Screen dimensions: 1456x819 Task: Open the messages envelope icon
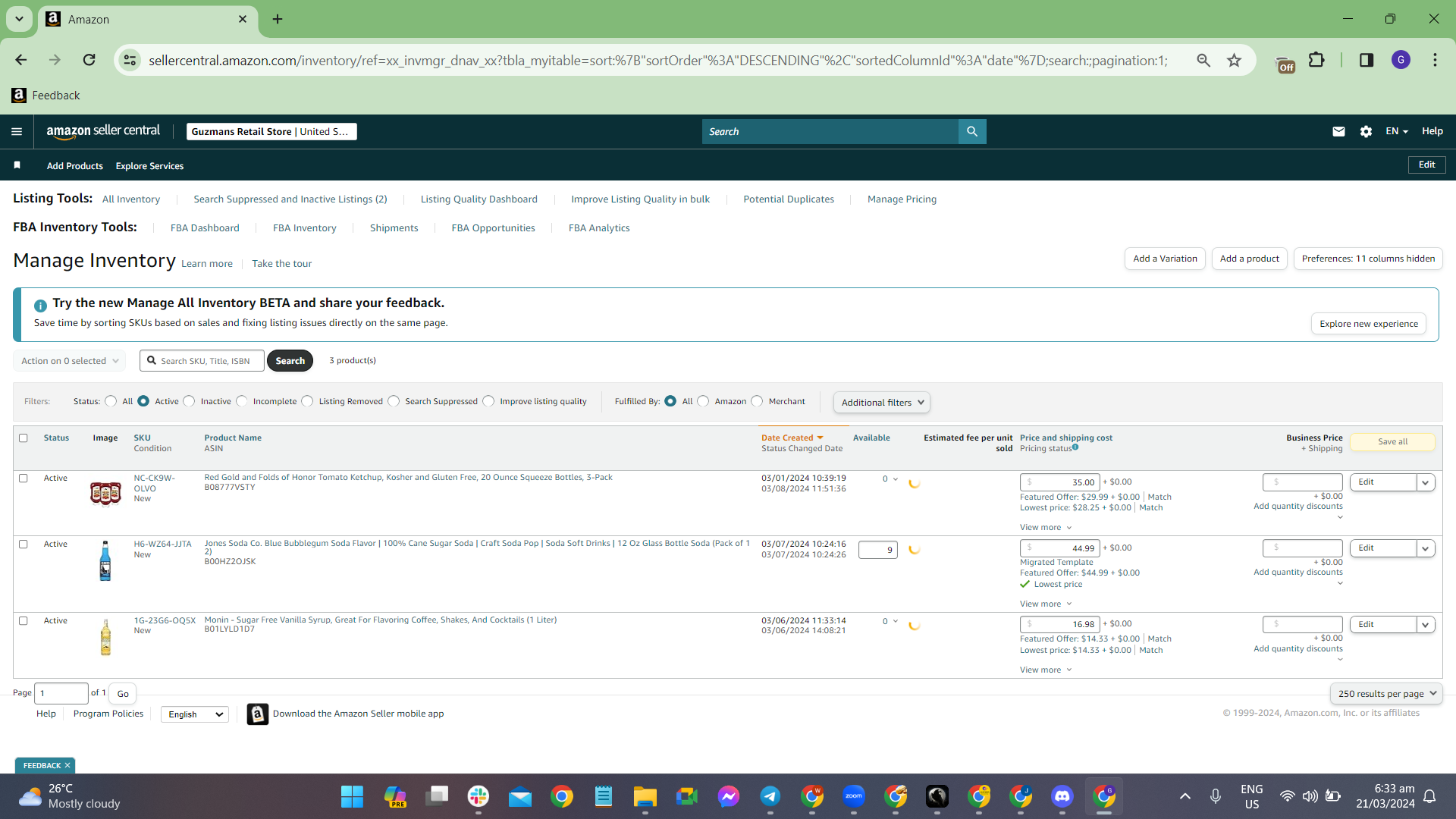1338,131
